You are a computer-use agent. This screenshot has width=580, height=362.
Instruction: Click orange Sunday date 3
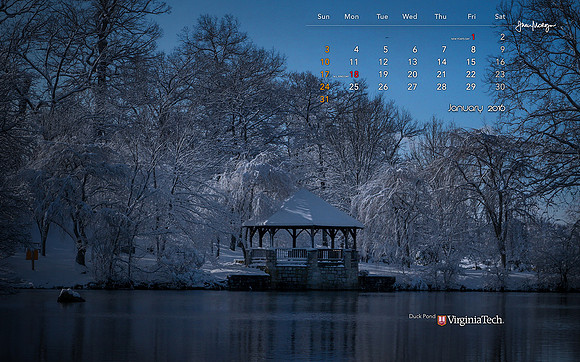tap(327, 49)
